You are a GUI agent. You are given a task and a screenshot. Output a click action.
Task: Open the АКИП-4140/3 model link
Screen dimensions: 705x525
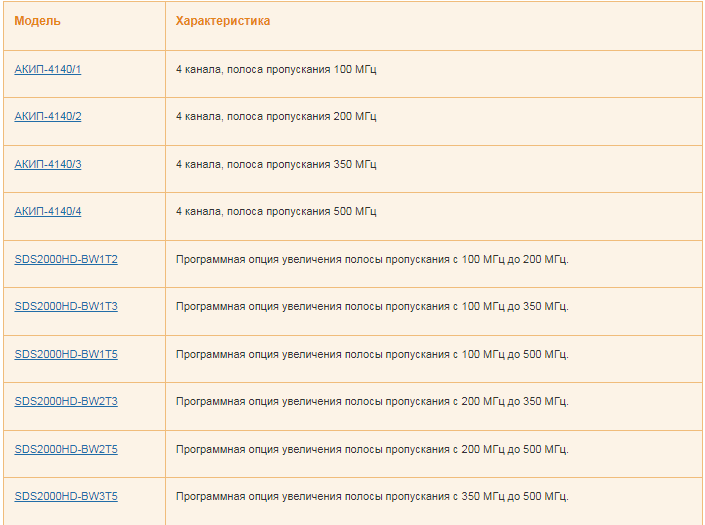pos(48,164)
